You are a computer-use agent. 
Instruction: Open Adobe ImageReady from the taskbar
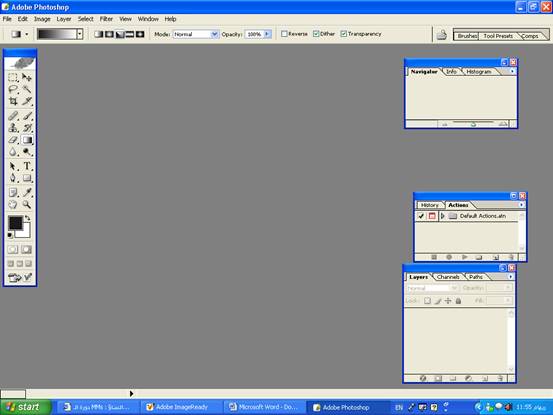click(x=177, y=407)
